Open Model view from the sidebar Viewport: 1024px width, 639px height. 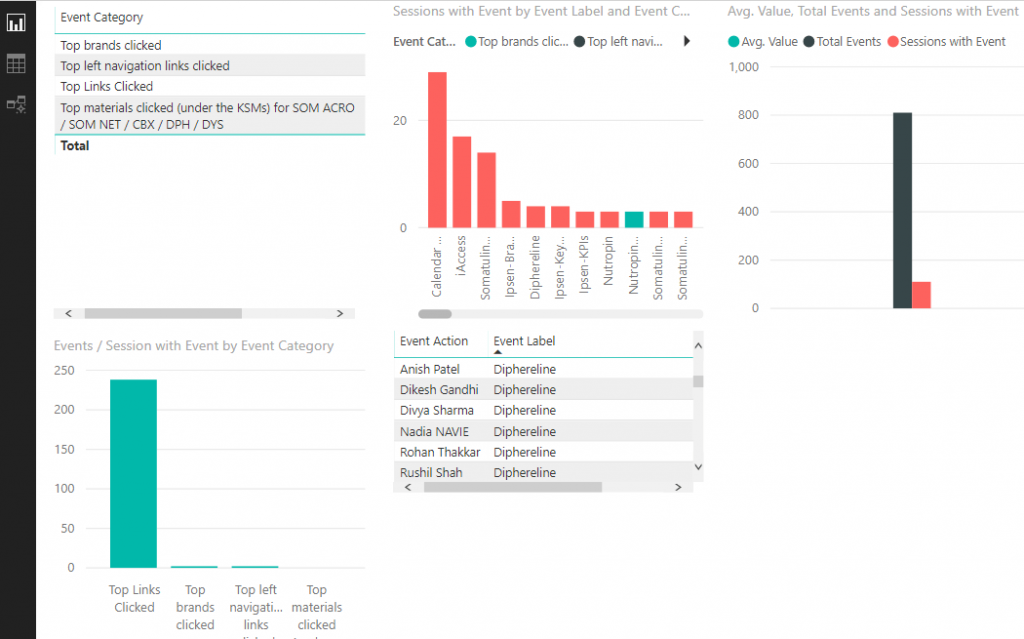[x=16, y=103]
